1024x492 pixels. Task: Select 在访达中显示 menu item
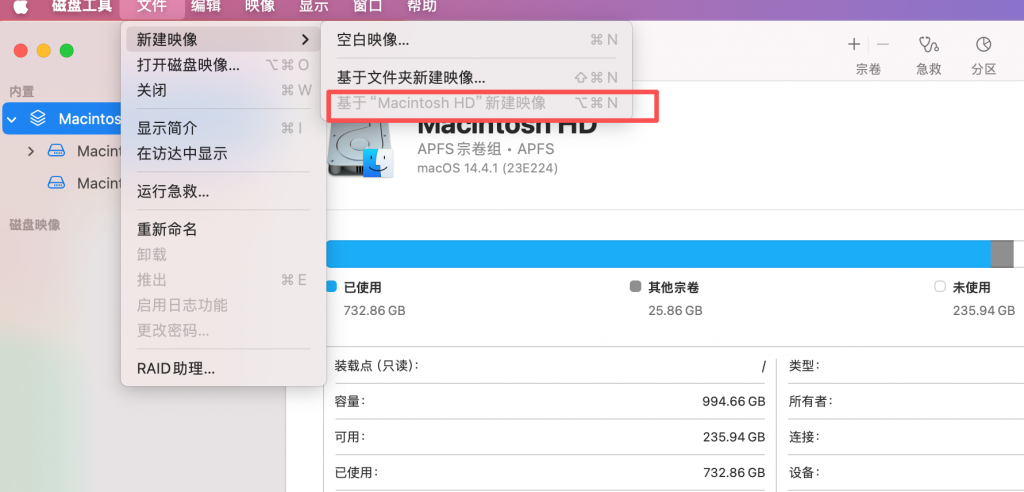[x=182, y=153]
